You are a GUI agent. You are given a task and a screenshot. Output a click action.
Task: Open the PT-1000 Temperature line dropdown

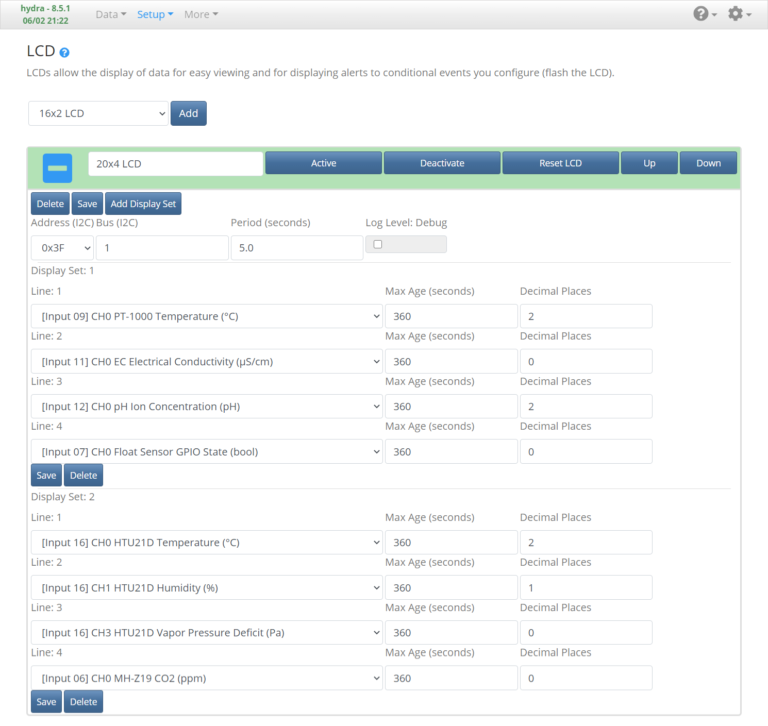pos(206,317)
